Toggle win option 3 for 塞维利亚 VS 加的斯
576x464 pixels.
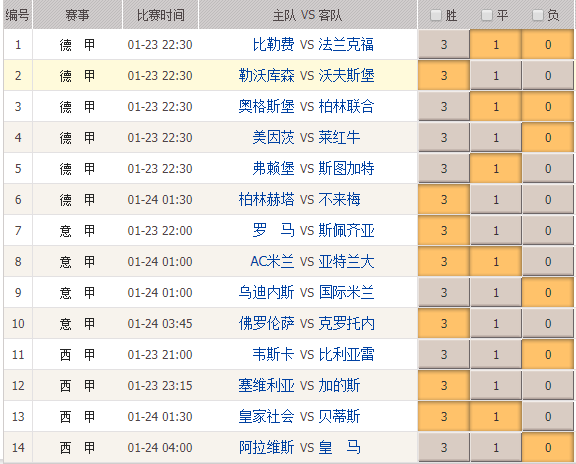444,385
